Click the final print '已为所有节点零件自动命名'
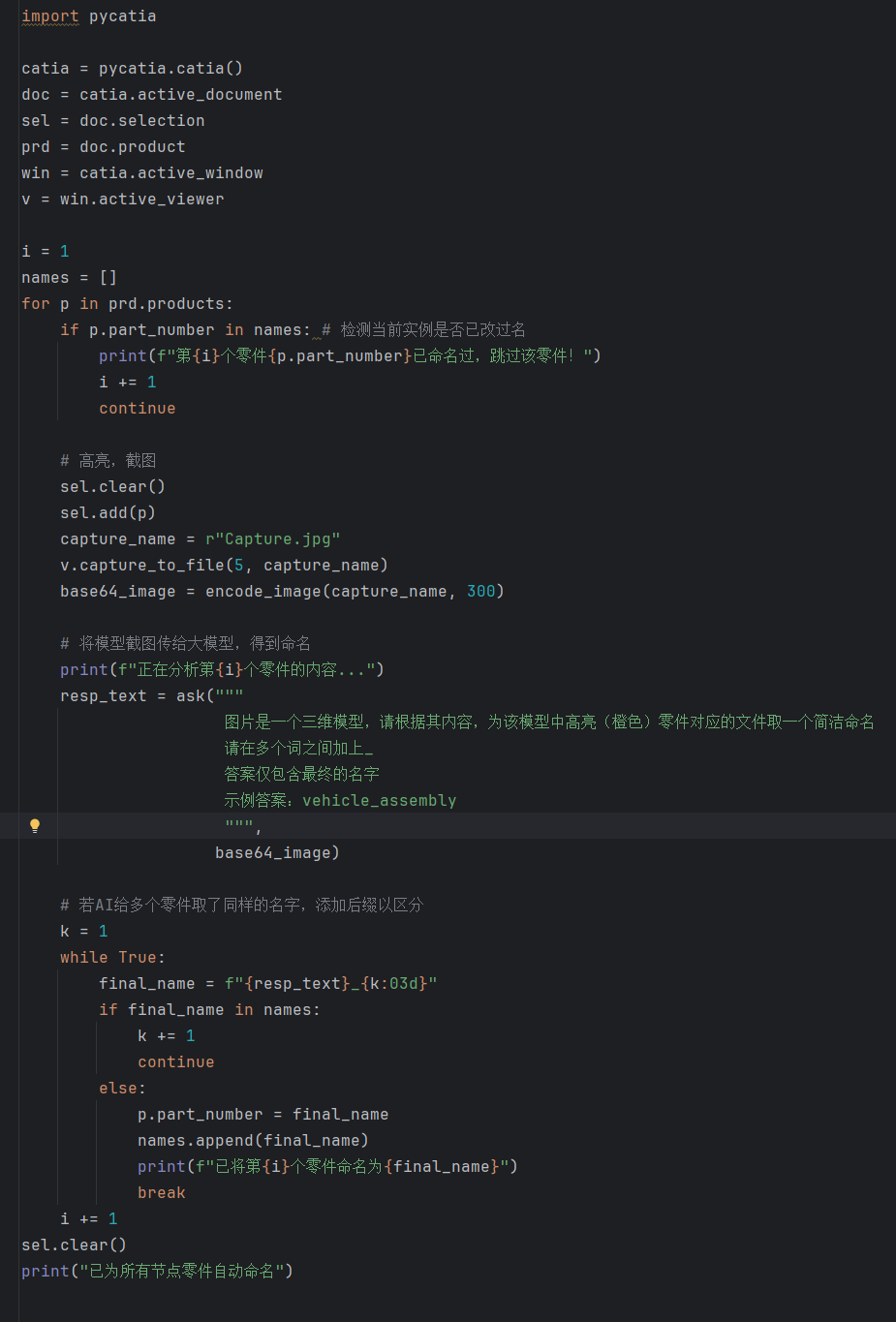The height and width of the screenshot is (1322, 896). click(x=157, y=1272)
